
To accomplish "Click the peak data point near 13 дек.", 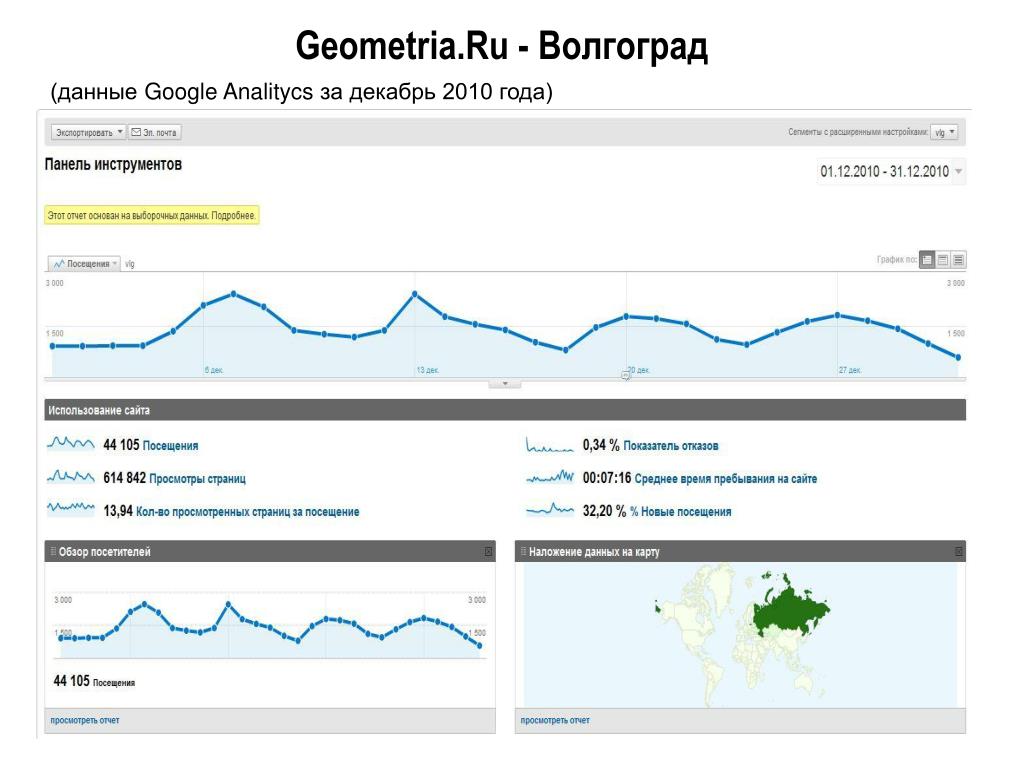I will pyautogui.click(x=415, y=295).
